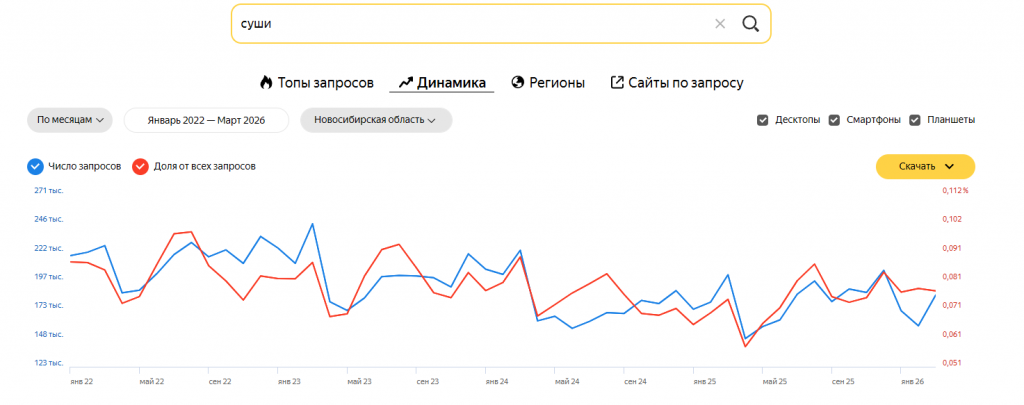Toggle the red Доля от всех запросов checkmark
The height and width of the screenshot is (405, 1024).
click(x=140, y=167)
